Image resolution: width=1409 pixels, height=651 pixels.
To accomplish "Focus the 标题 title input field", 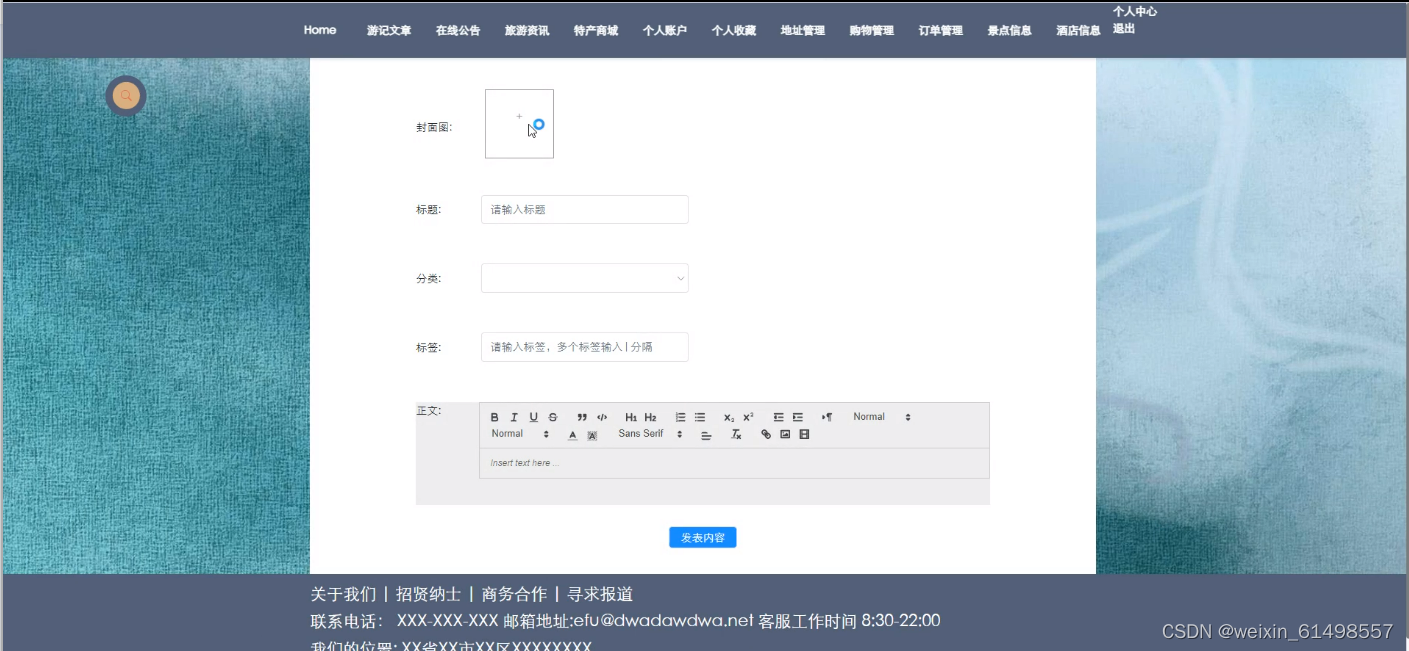I will (x=585, y=209).
